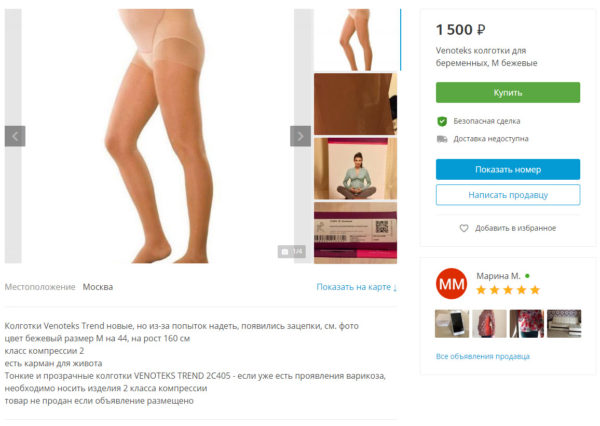Open seller name Марина М.
Viewport: 600px width, 426px height.
point(498,276)
